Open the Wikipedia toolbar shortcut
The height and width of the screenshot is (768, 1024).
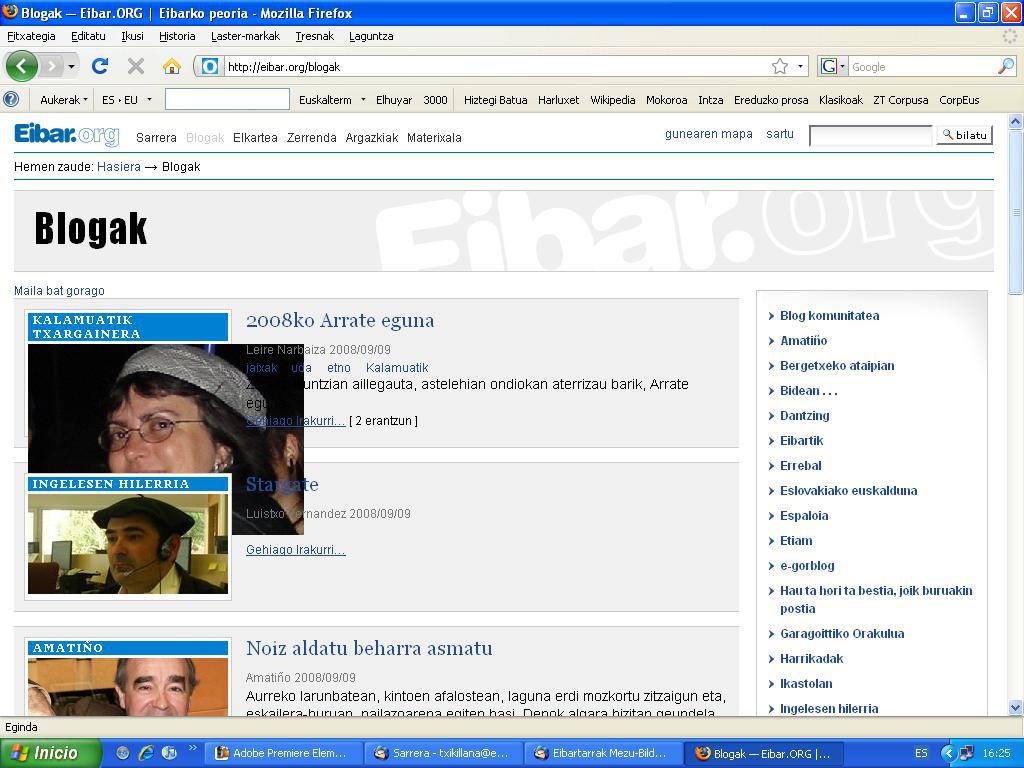point(613,100)
